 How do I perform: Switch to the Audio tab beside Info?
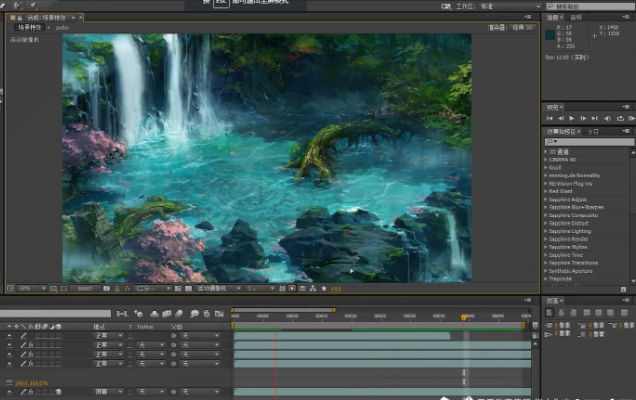point(577,17)
